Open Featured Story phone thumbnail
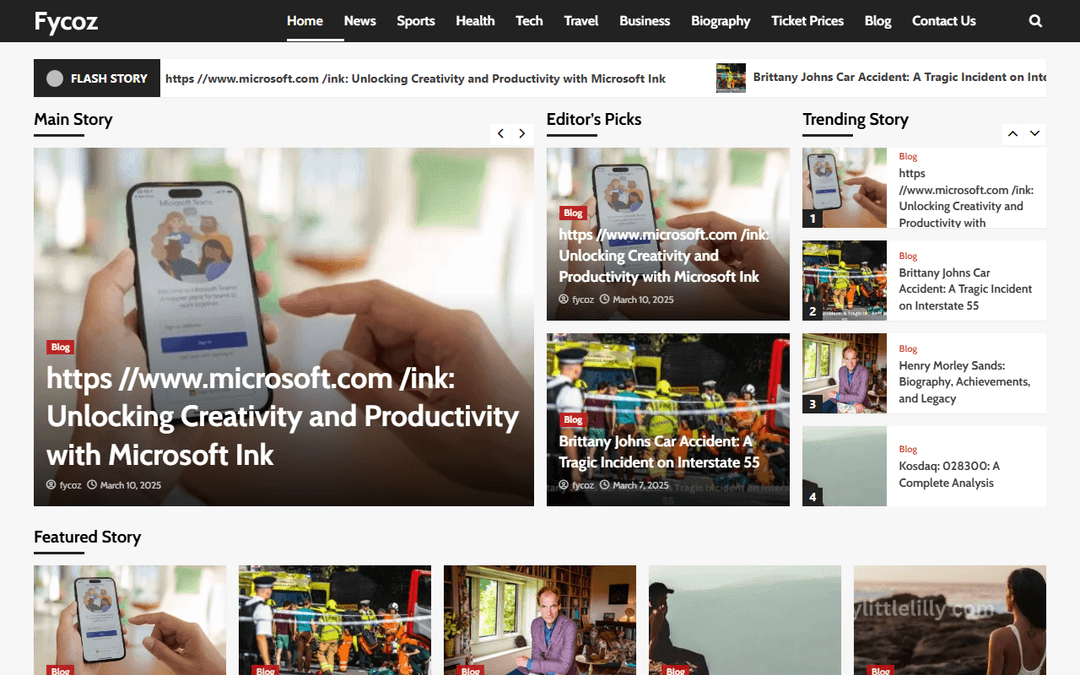 129,620
